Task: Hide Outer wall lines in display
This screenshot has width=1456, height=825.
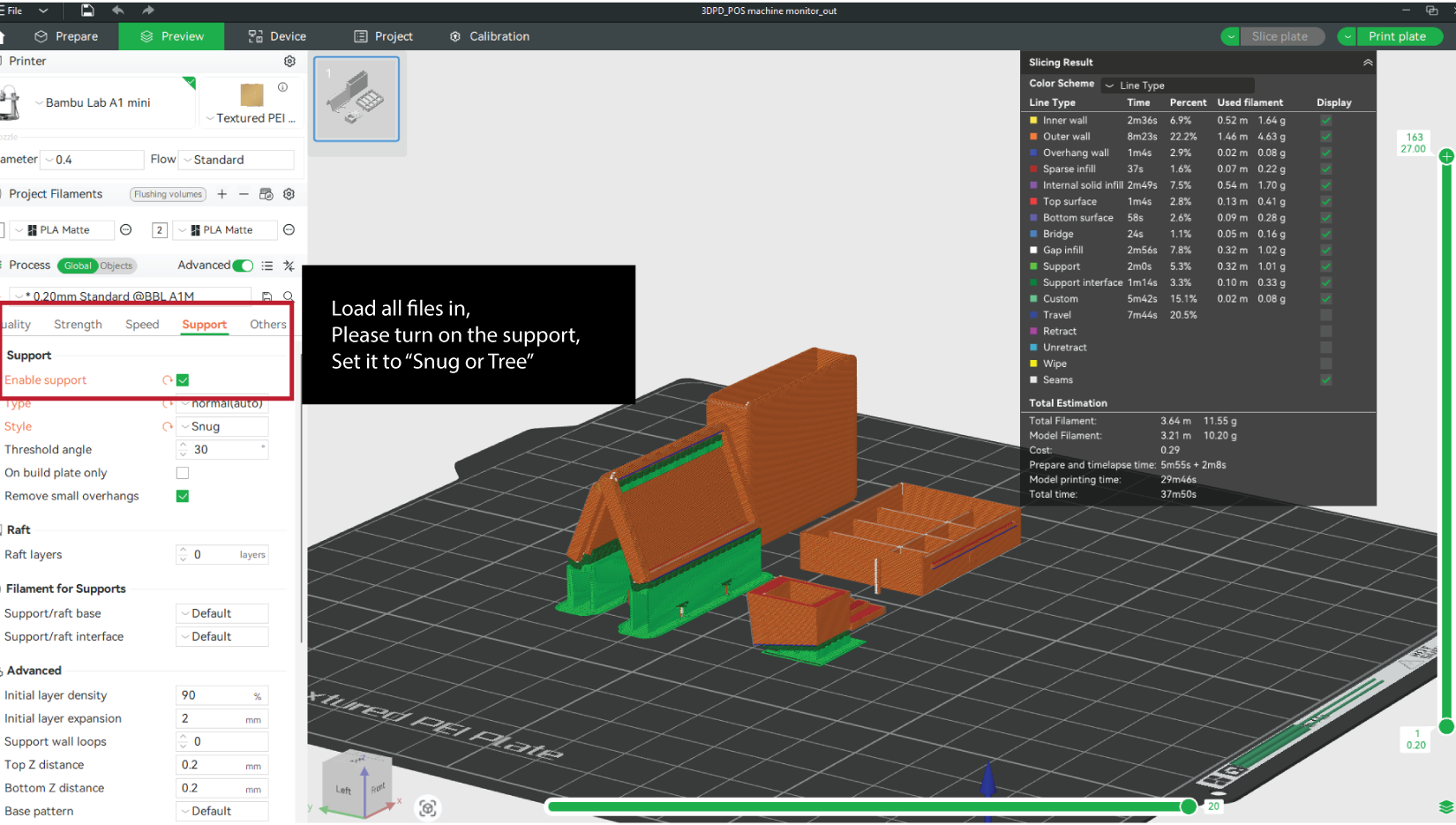Action: 1326,137
